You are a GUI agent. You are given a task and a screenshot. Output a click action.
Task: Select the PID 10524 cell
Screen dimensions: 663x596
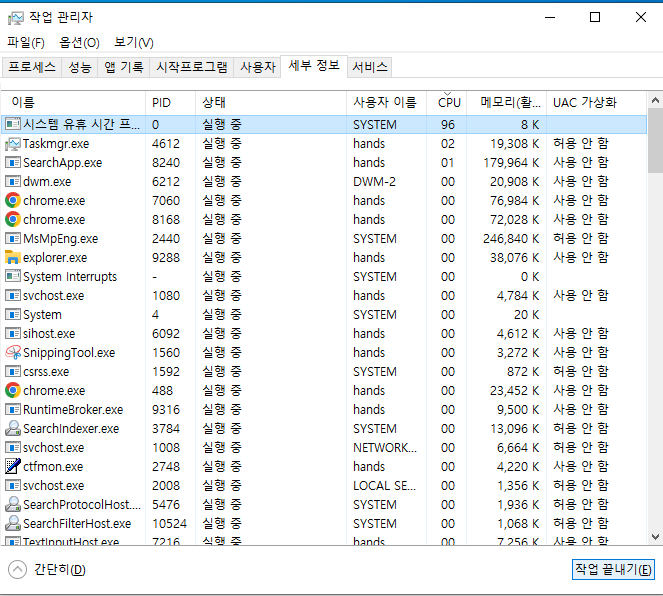[169, 524]
